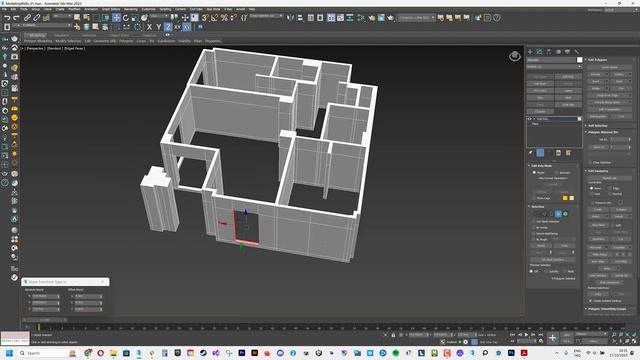
Task: Toggle the Percent Snap button
Action: click(x=224, y=18)
